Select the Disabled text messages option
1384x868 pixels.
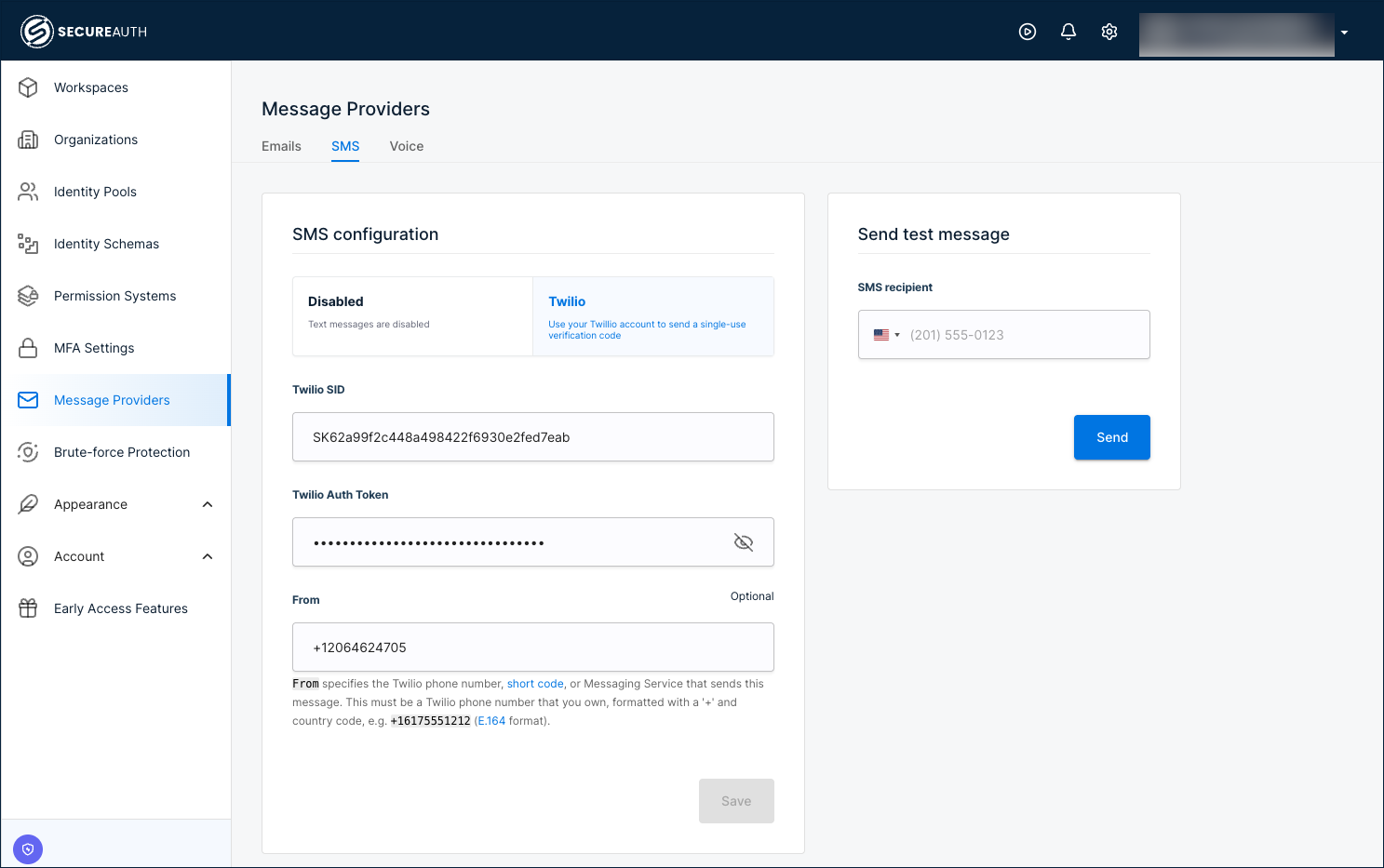coord(412,316)
